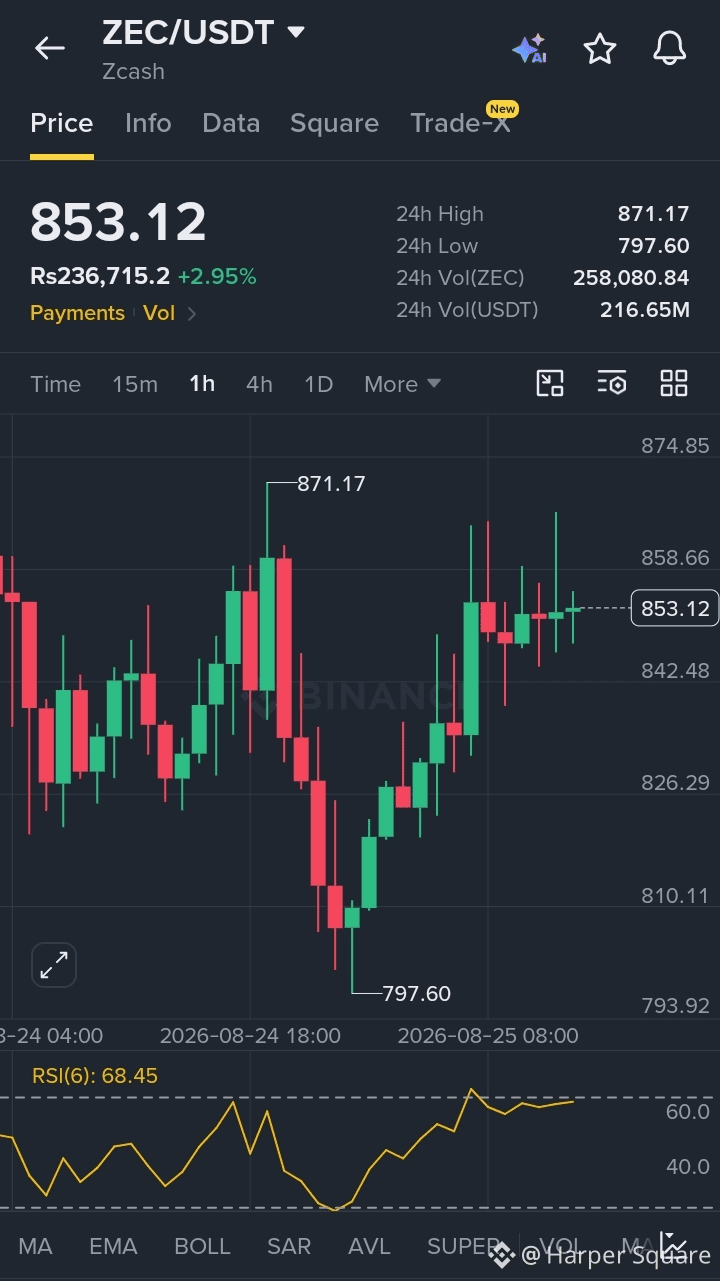This screenshot has height=1281, width=720.
Task: Tap the back arrow icon
Action: click(x=49, y=47)
